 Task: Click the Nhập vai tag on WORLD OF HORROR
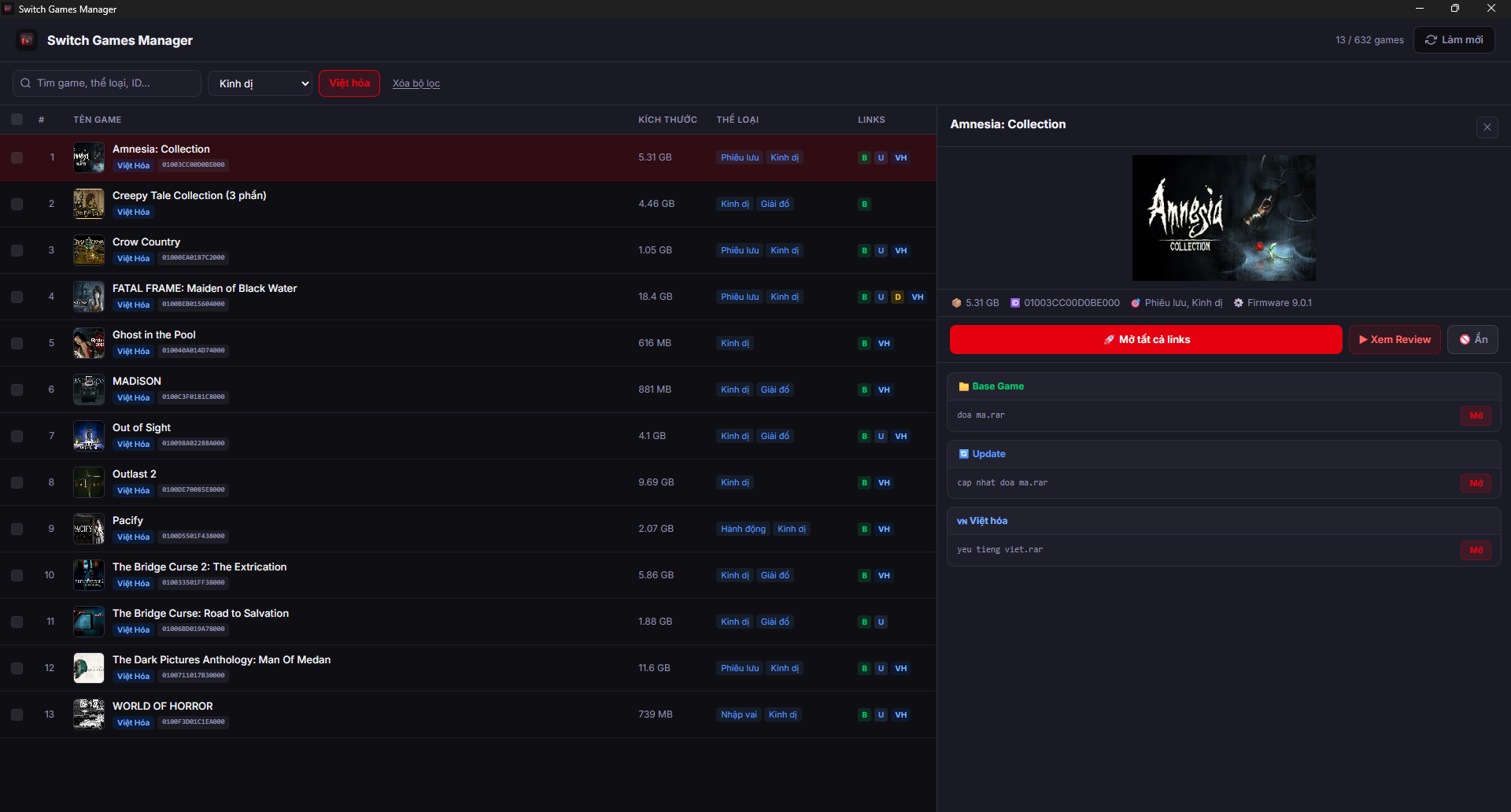738,714
